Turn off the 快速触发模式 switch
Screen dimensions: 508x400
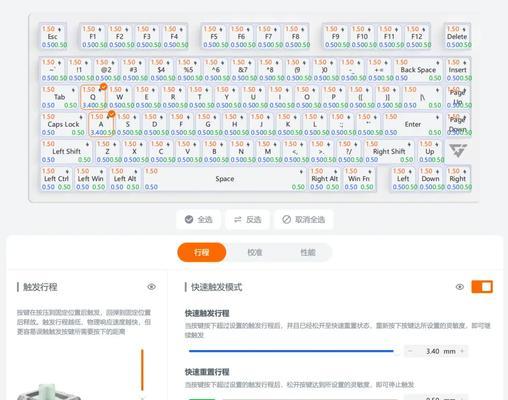[482, 287]
